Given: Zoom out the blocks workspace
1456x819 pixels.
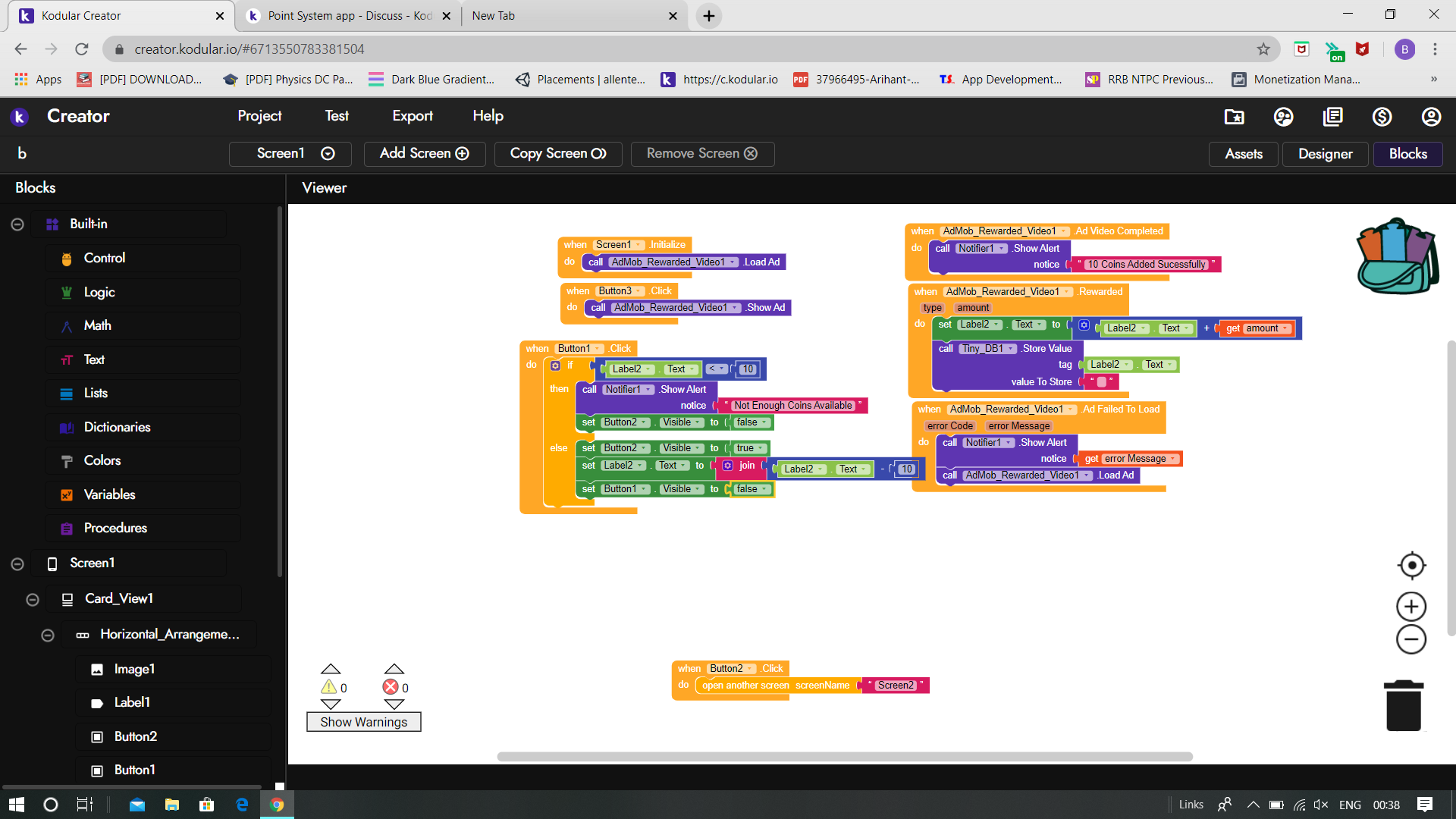Looking at the screenshot, I should pyautogui.click(x=1411, y=640).
